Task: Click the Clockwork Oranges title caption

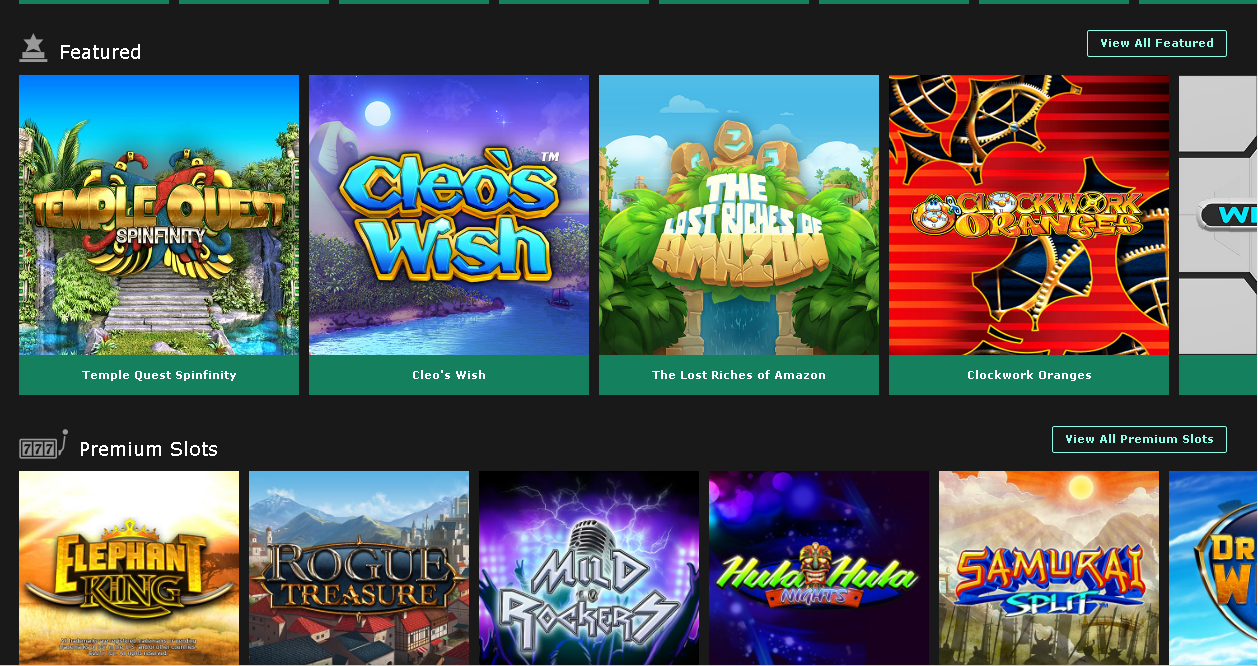Action: pyautogui.click(x=1029, y=375)
